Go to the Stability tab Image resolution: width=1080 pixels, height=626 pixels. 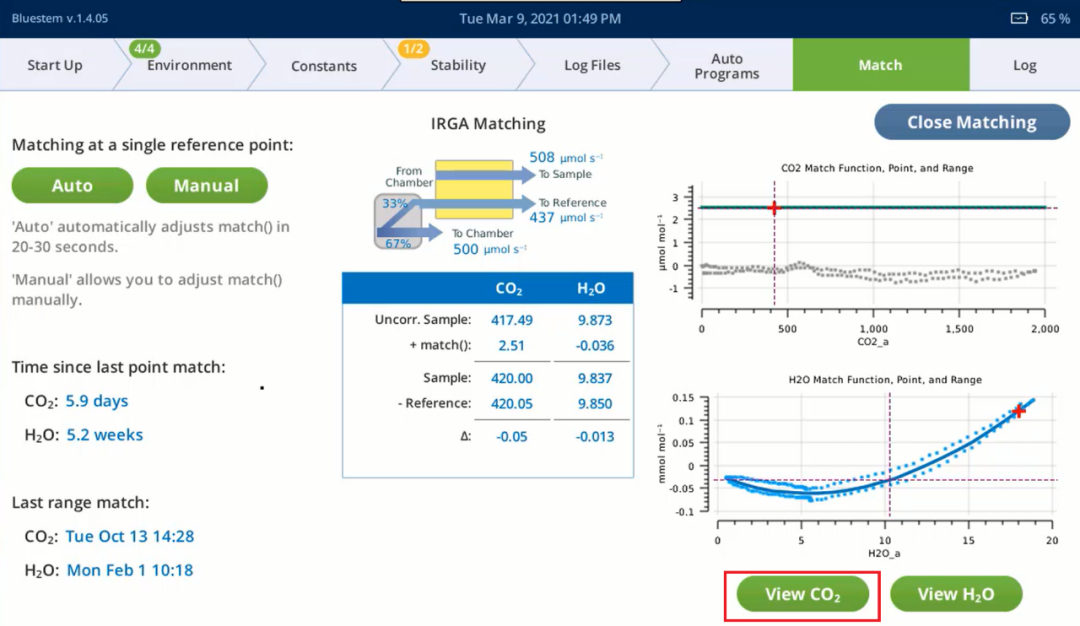(x=457, y=66)
